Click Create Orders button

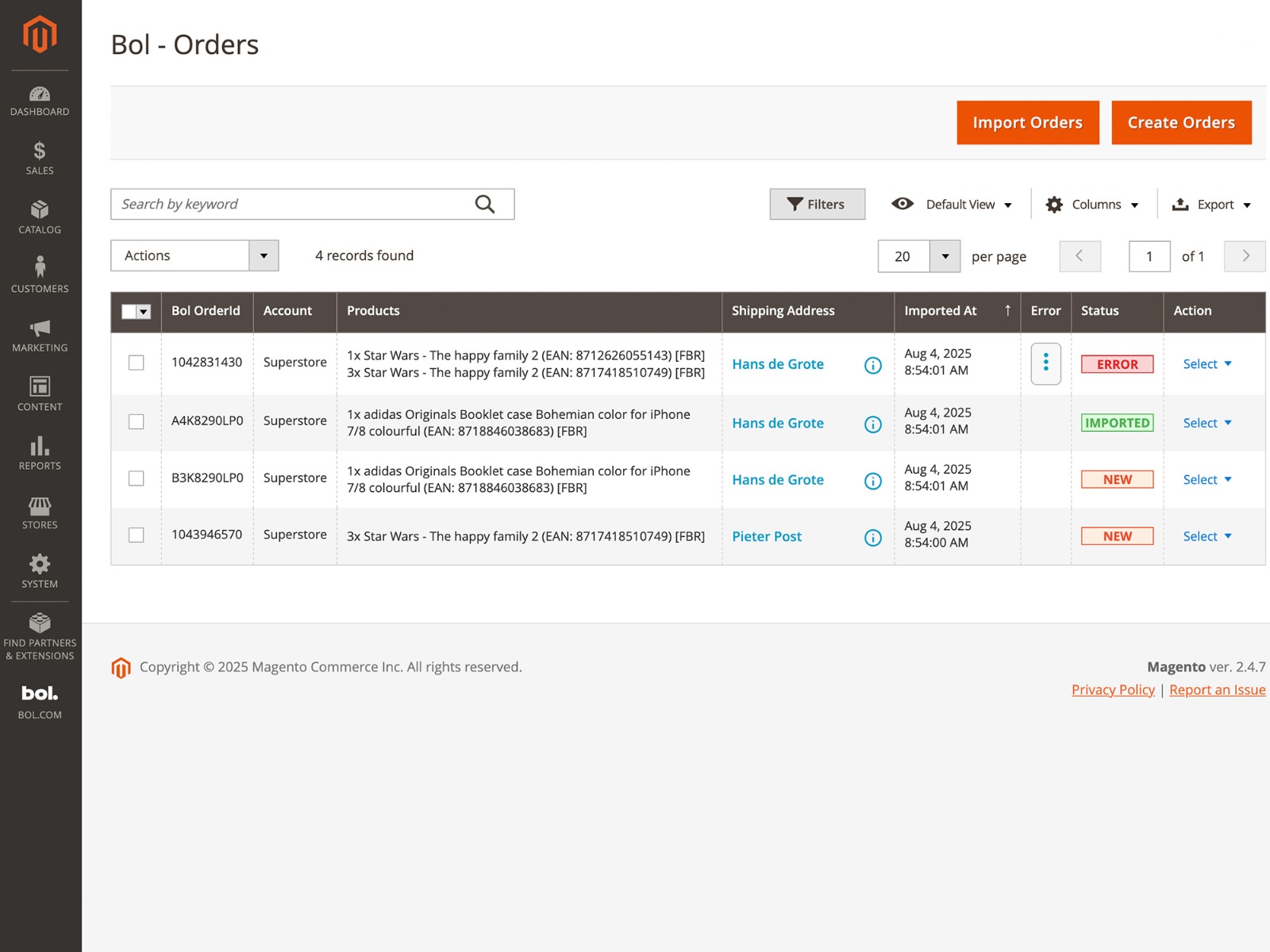[x=1181, y=122]
